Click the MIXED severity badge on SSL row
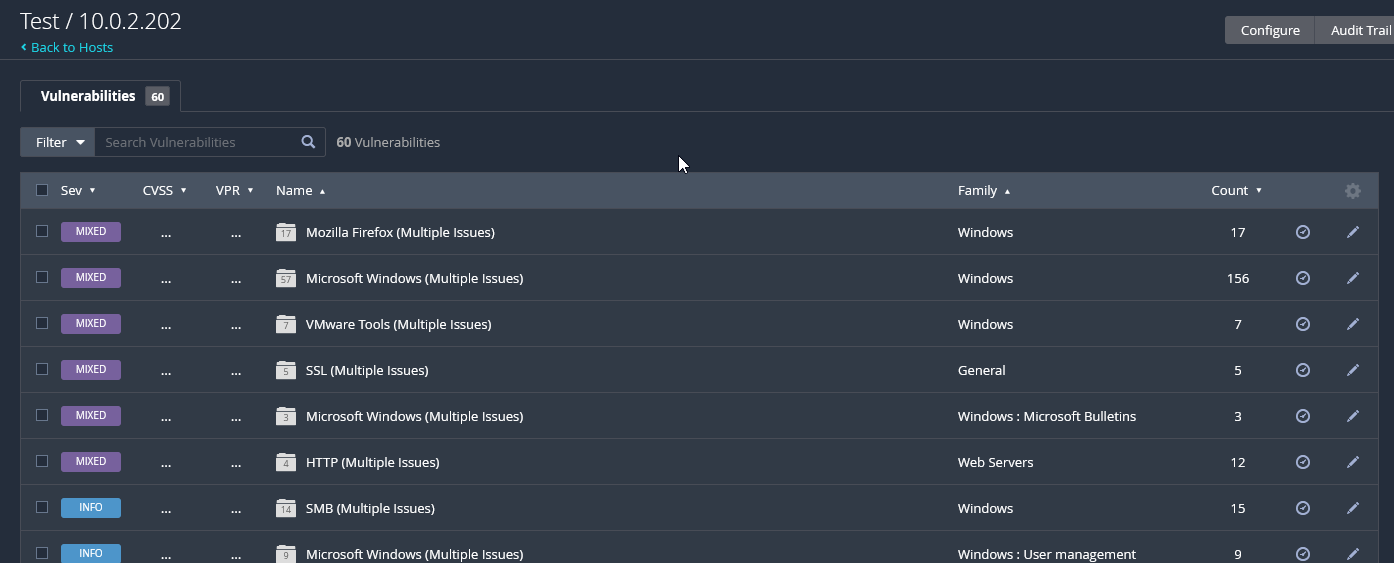This screenshot has width=1394, height=563. click(x=91, y=370)
